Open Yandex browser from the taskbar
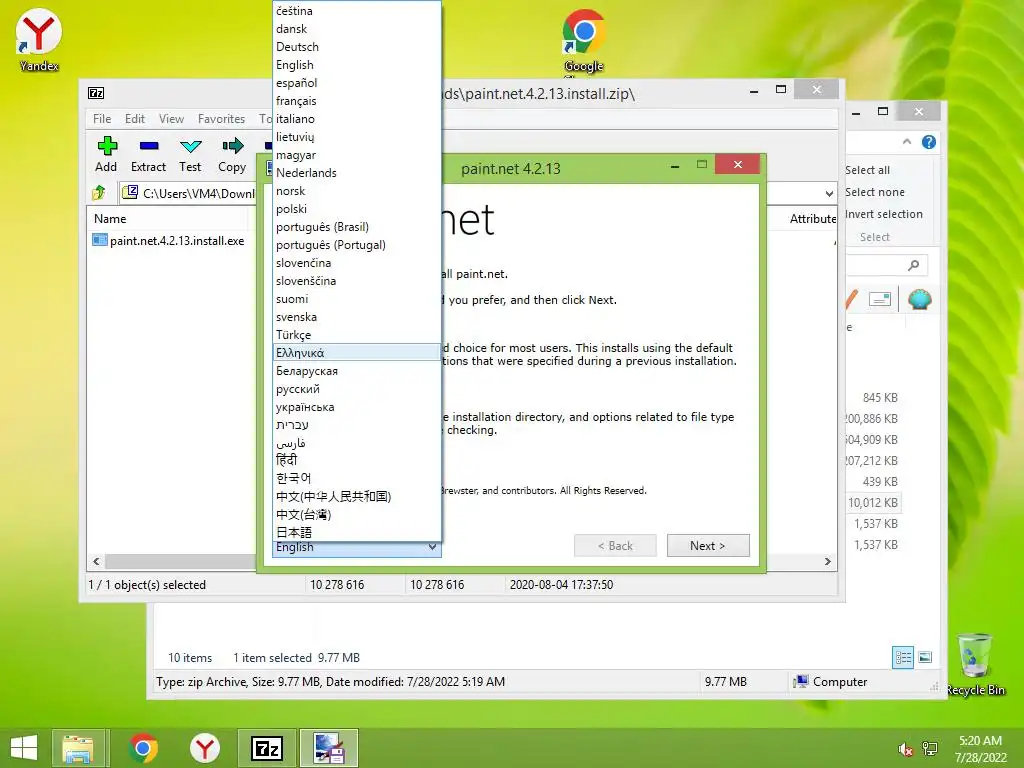The height and width of the screenshot is (768, 1024). coord(205,748)
